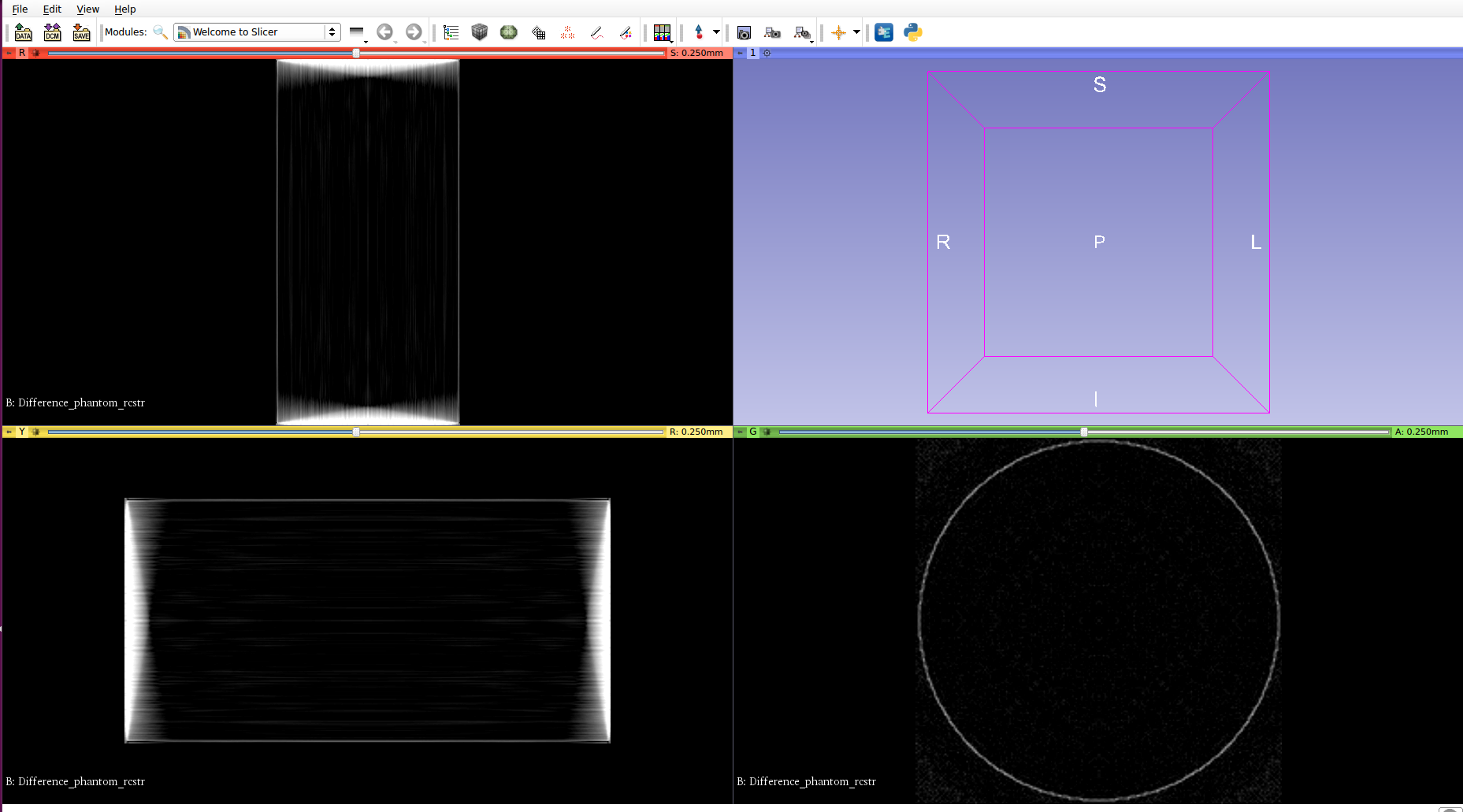
Task: Click the Load DATA icon
Action: pos(23,32)
